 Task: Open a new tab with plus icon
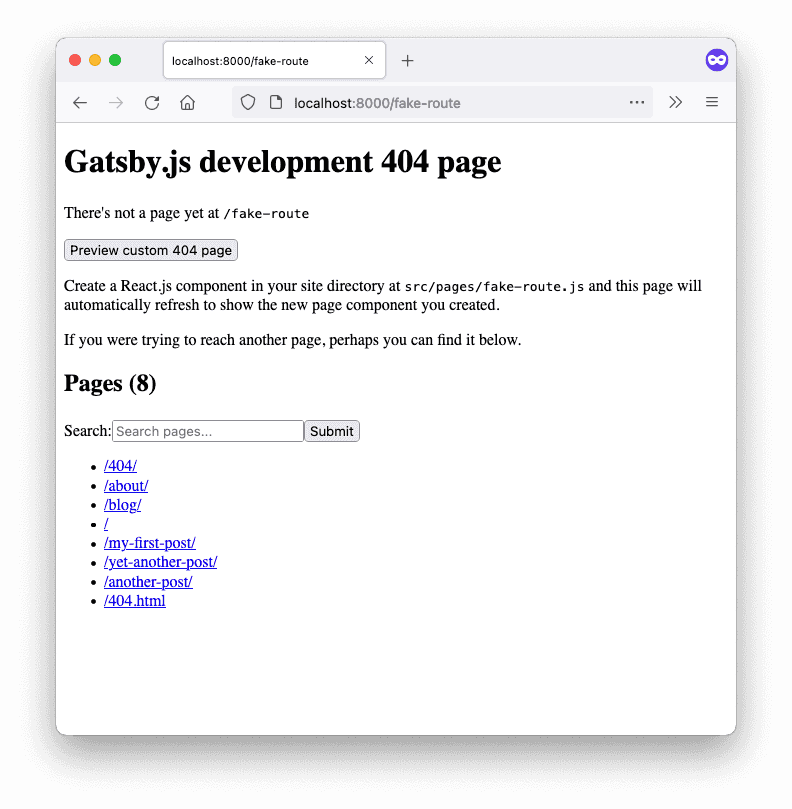pyautogui.click(x=407, y=61)
